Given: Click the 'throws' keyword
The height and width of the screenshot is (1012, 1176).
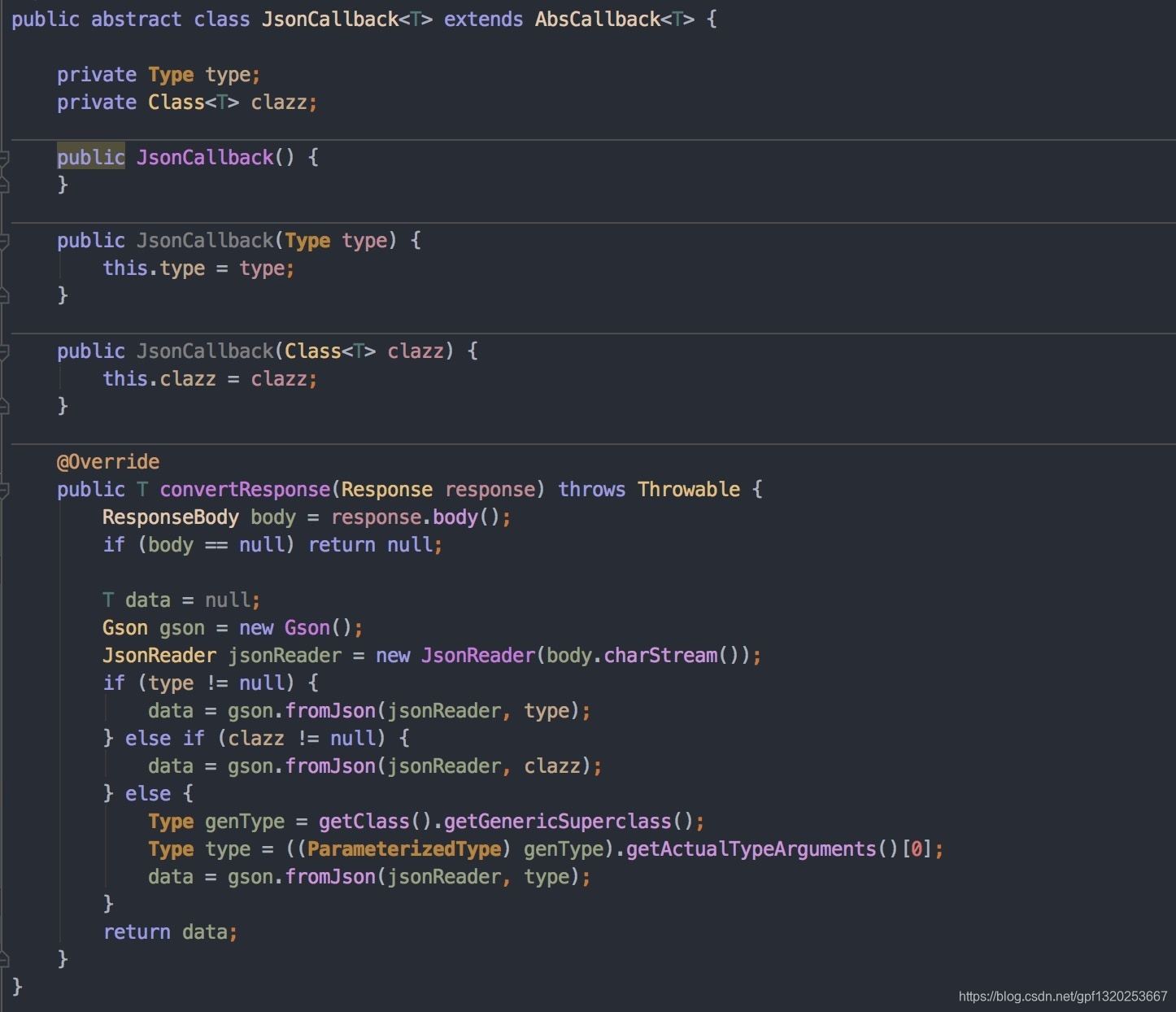Looking at the screenshot, I should tap(592, 489).
